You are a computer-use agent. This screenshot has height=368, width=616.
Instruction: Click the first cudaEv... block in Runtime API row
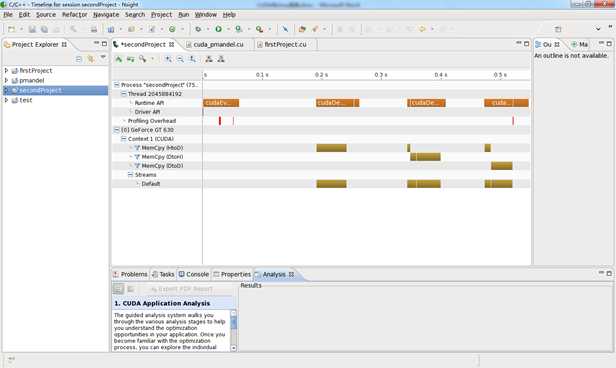[221, 103]
